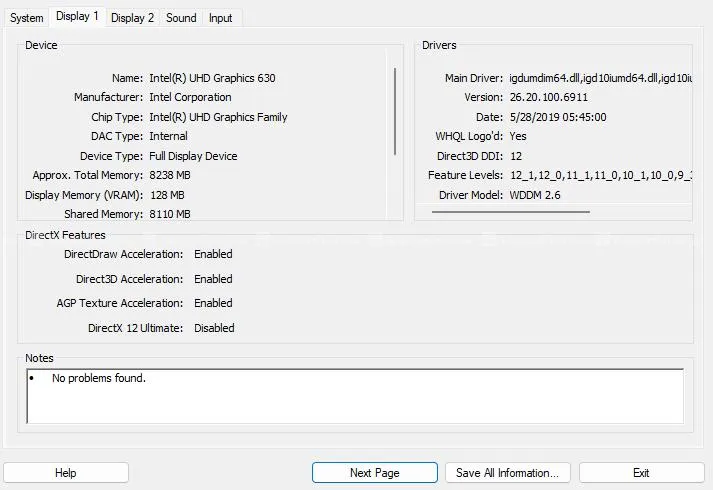Select the Display 1 tab
713x490 pixels.
tap(77, 17)
